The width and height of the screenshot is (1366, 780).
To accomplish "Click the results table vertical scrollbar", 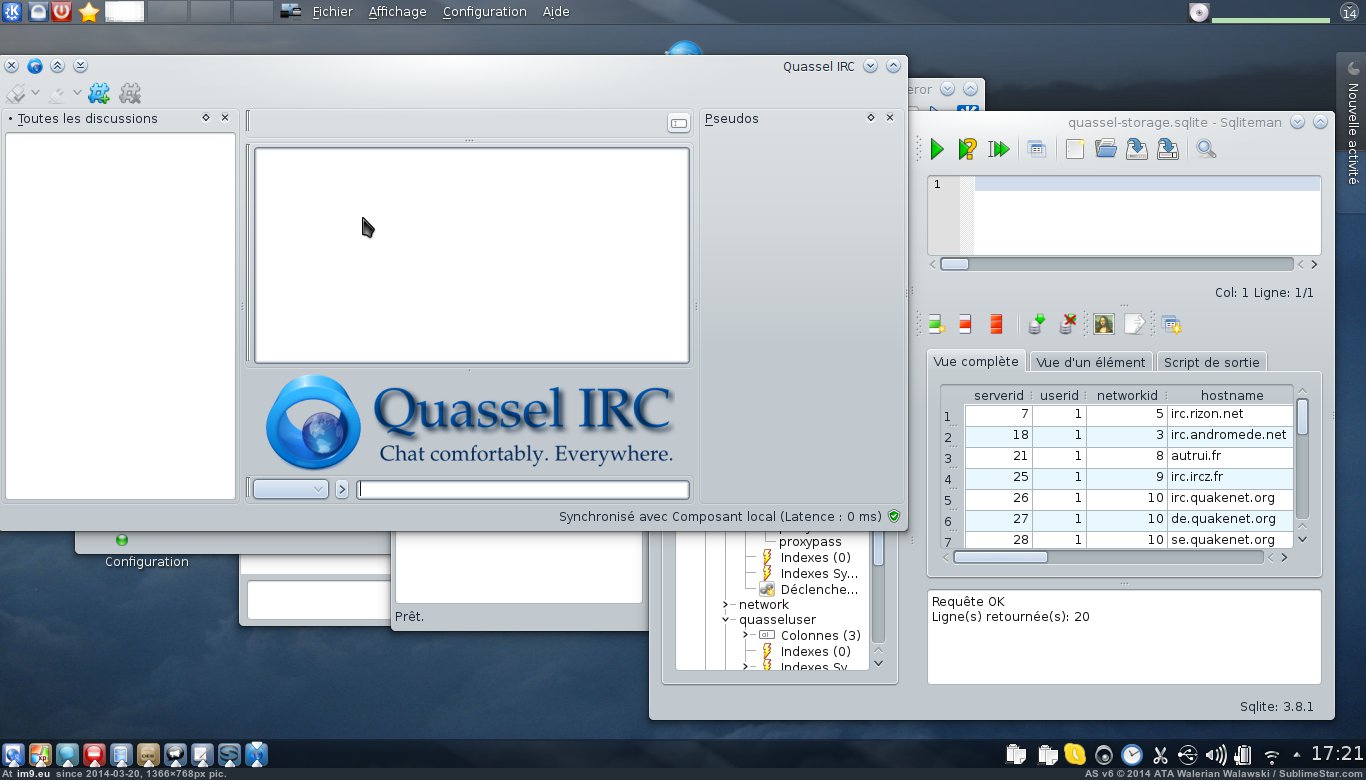I will [1302, 416].
